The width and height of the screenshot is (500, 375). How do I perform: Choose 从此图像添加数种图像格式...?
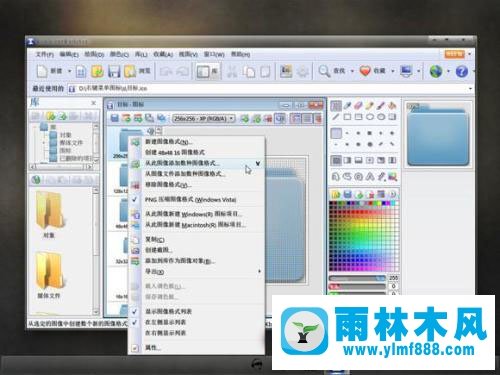point(196,163)
